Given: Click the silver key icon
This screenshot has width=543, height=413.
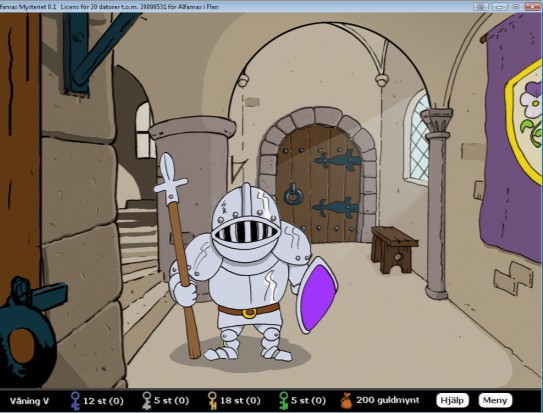Looking at the screenshot, I should pos(147,401).
